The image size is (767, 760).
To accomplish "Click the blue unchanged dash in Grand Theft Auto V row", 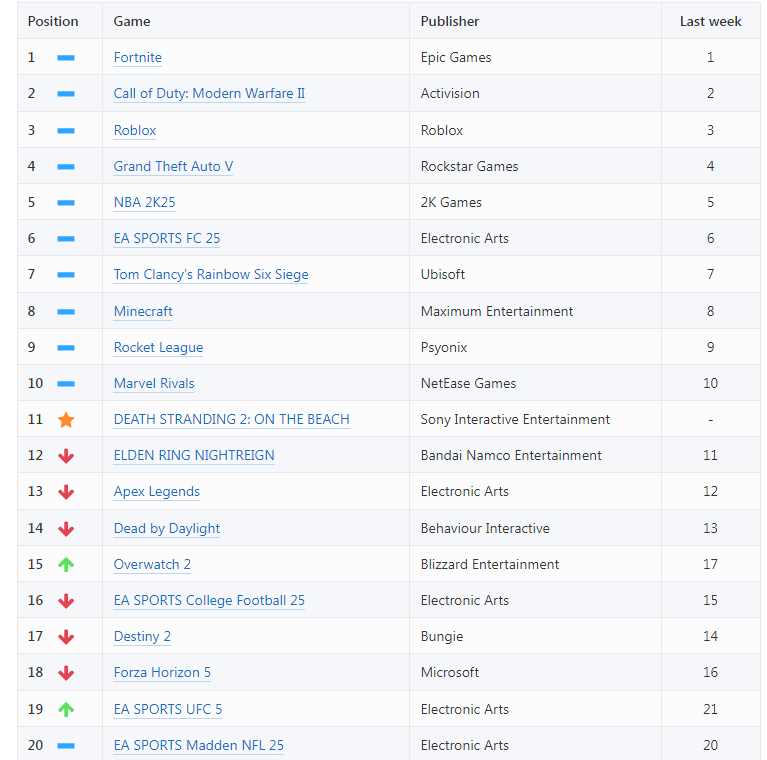I will tap(66, 167).
